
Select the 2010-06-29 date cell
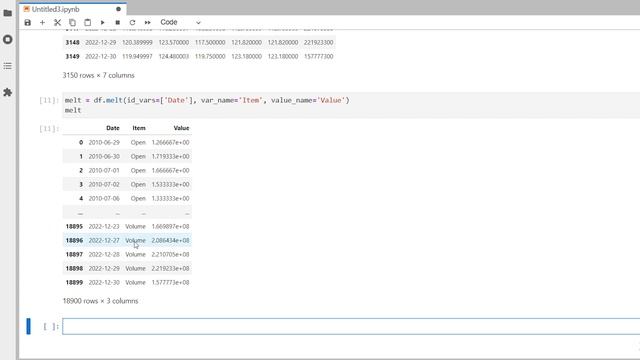click(x=104, y=142)
